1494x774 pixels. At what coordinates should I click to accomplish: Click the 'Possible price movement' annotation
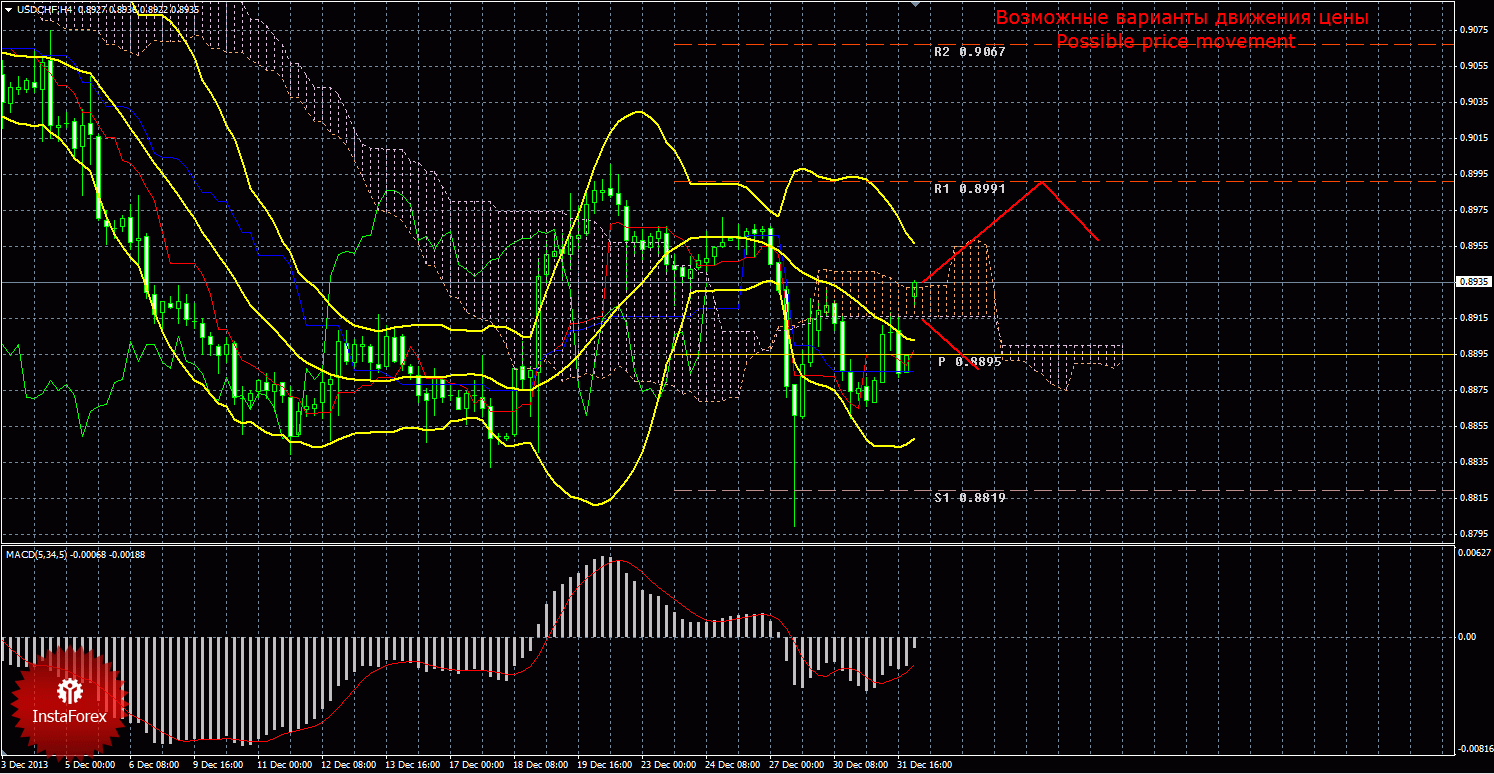1176,41
